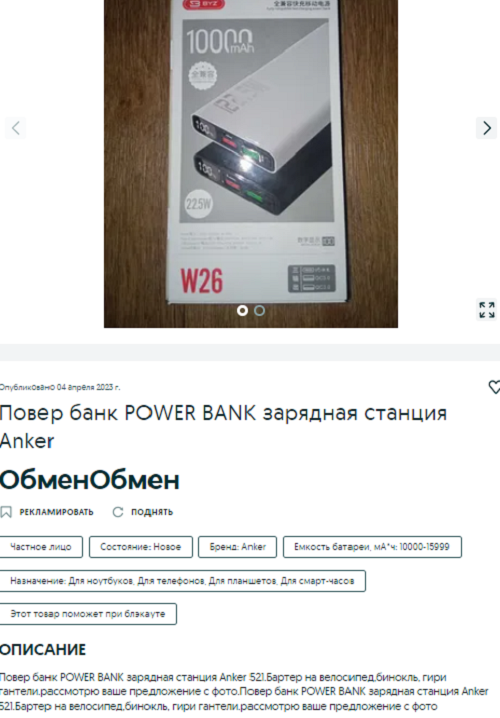The width and height of the screenshot is (500, 718).
Task: Select the Этот товар поможет при блэкауте tag
Action: coord(88,614)
